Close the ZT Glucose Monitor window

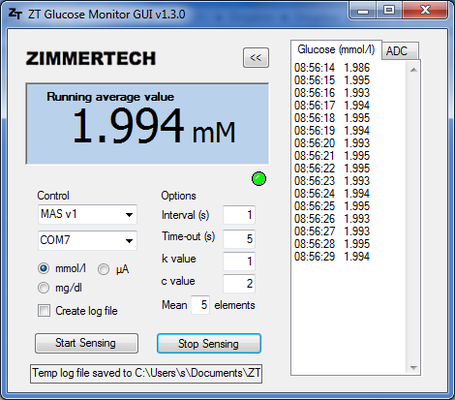tap(425, 11)
